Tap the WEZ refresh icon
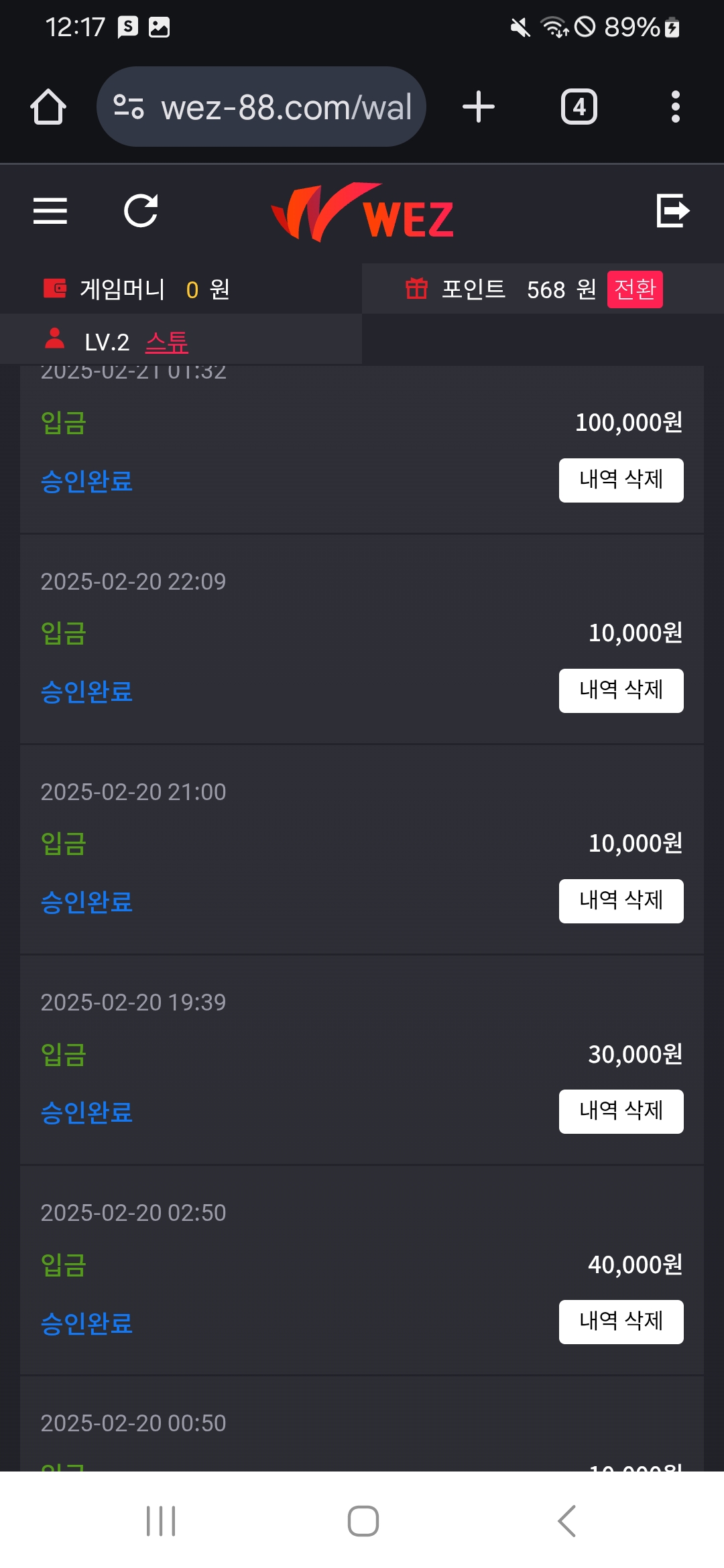This screenshot has width=724, height=1568. [x=141, y=211]
